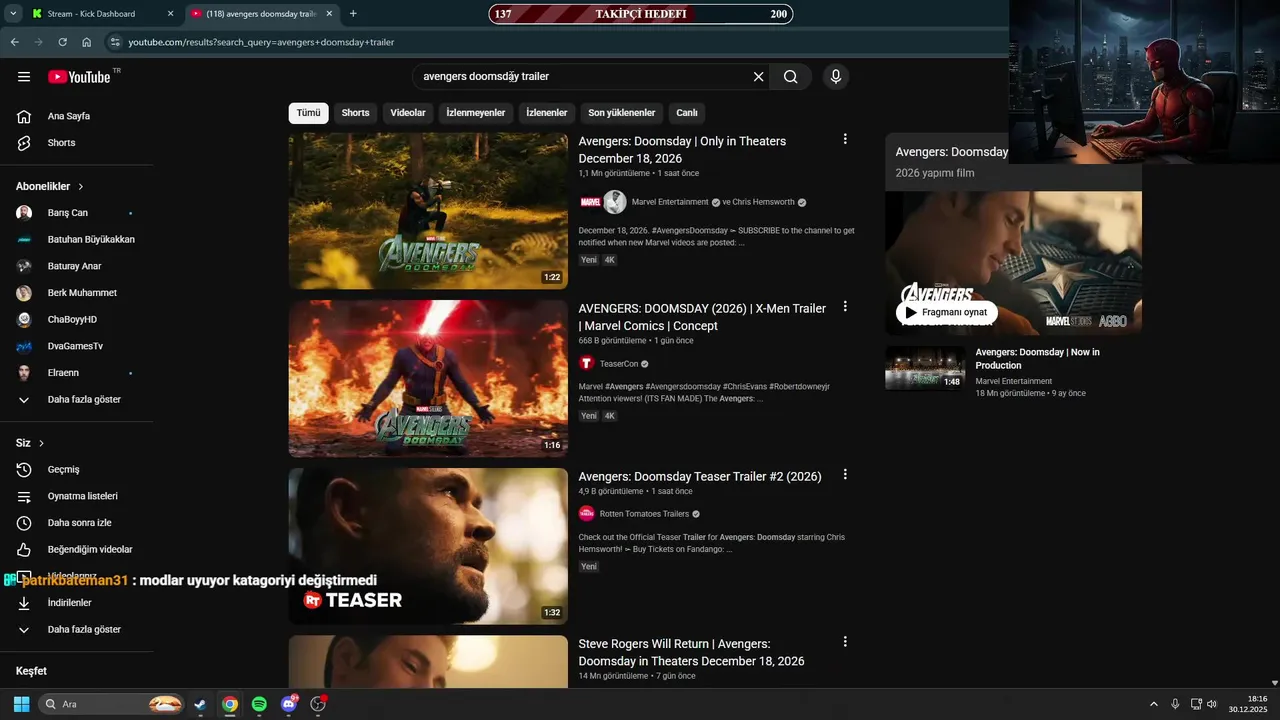Open Windows Start menu
Image resolution: width=1280 pixels, height=720 pixels.
point(21,704)
